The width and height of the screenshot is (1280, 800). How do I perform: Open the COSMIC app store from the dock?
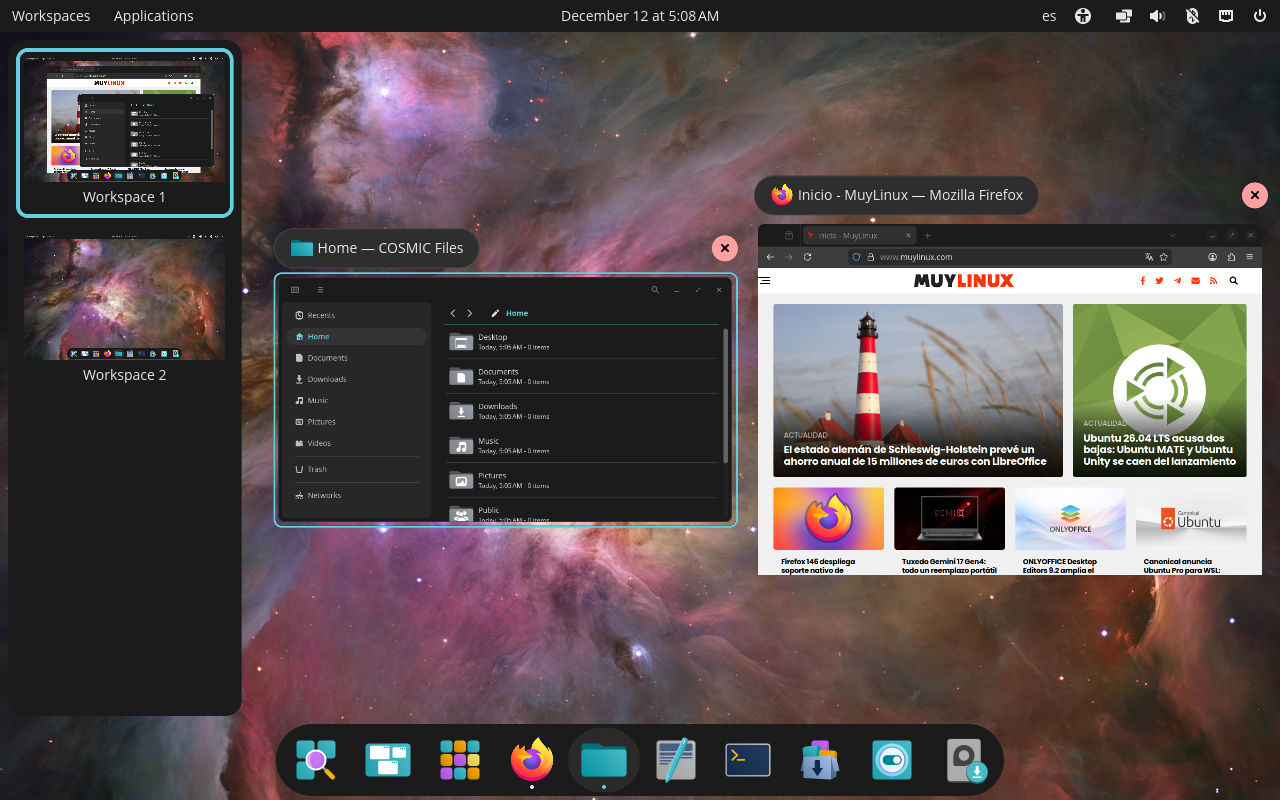[819, 760]
